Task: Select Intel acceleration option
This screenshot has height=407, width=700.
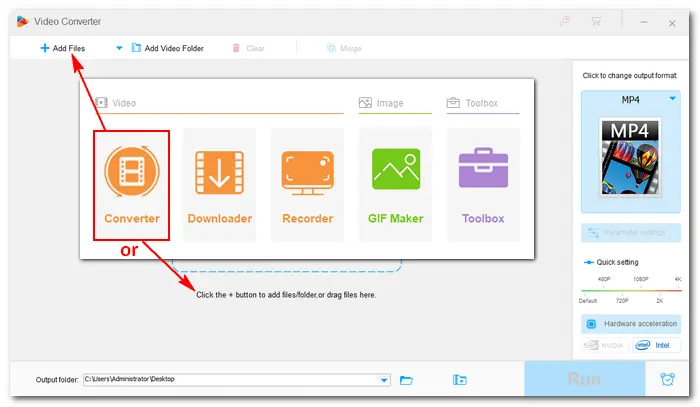Action: coord(656,345)
